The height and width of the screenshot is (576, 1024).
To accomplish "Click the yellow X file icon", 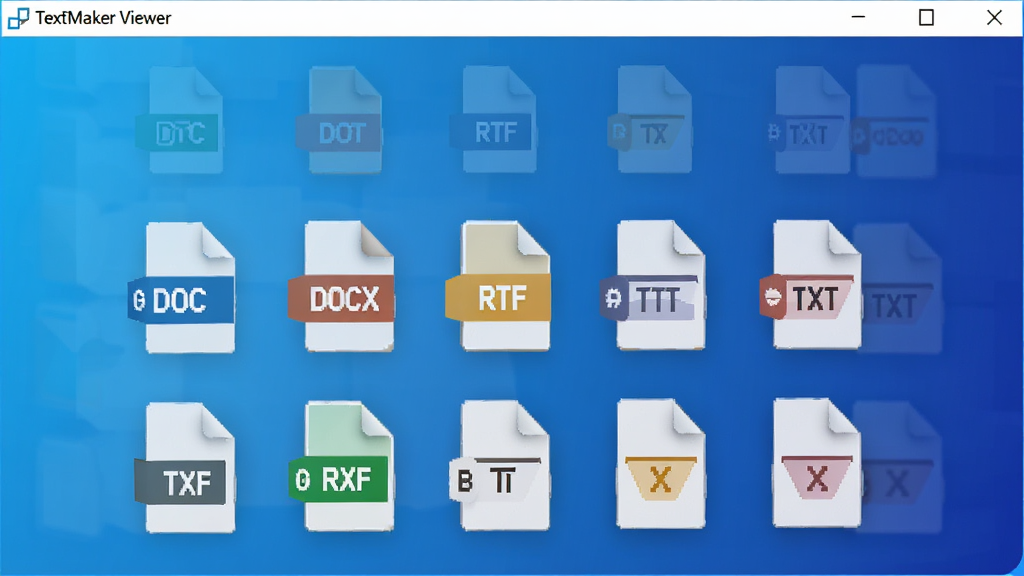I will click(661, 464).
